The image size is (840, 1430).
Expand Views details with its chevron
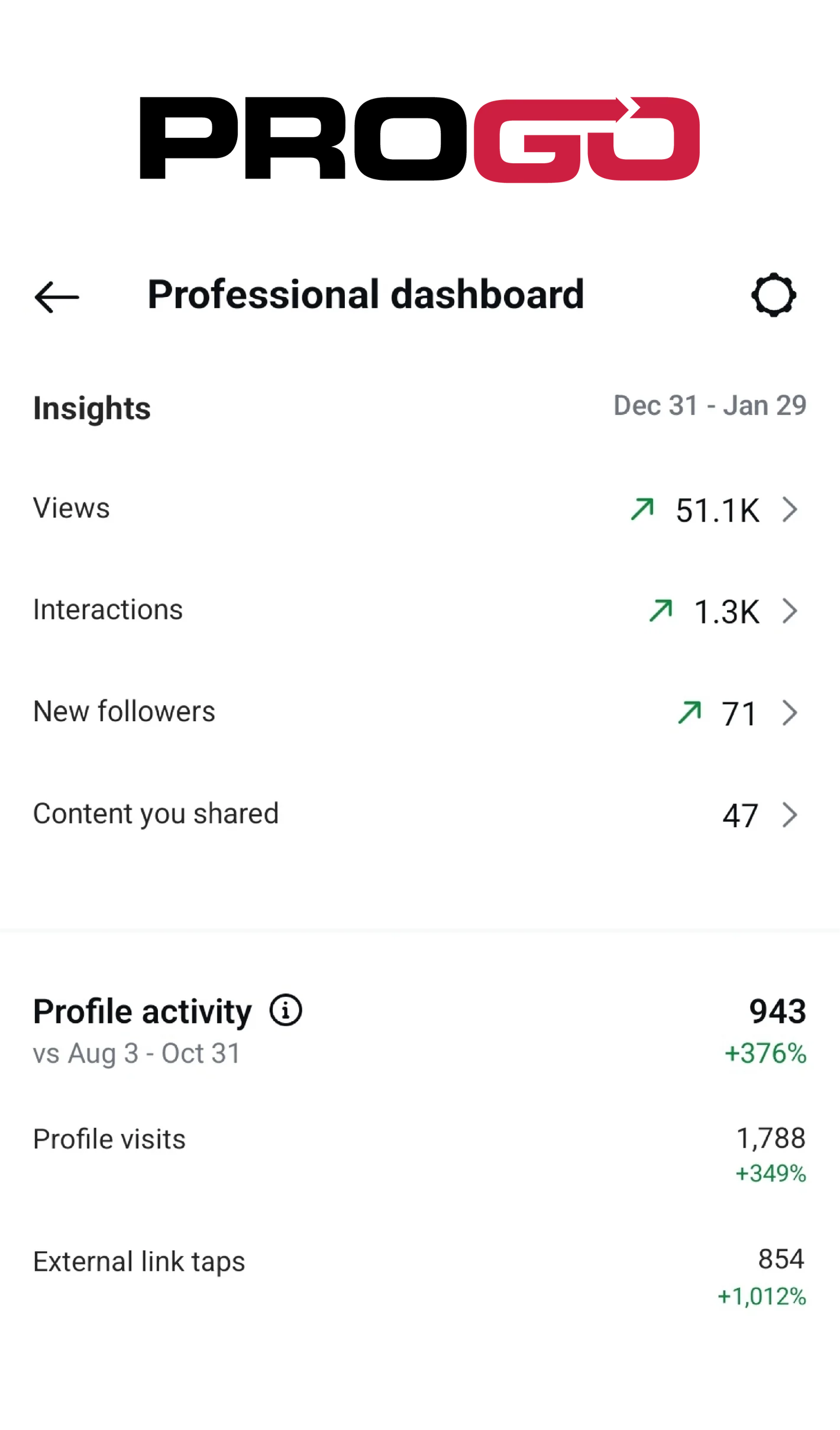point(790,509)
